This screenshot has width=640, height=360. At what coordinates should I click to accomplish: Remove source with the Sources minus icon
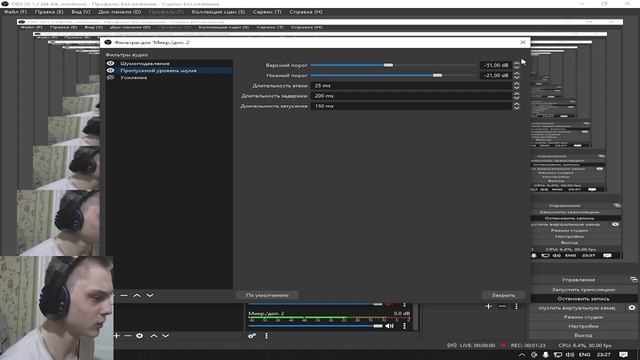[128, 336]
